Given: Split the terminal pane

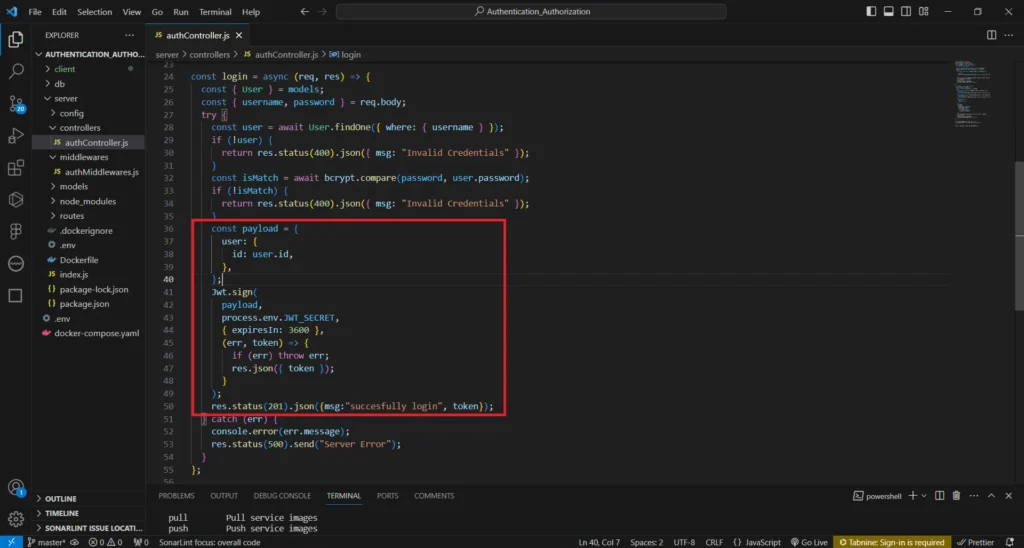Looking at the screenshot, I should 940,496.
